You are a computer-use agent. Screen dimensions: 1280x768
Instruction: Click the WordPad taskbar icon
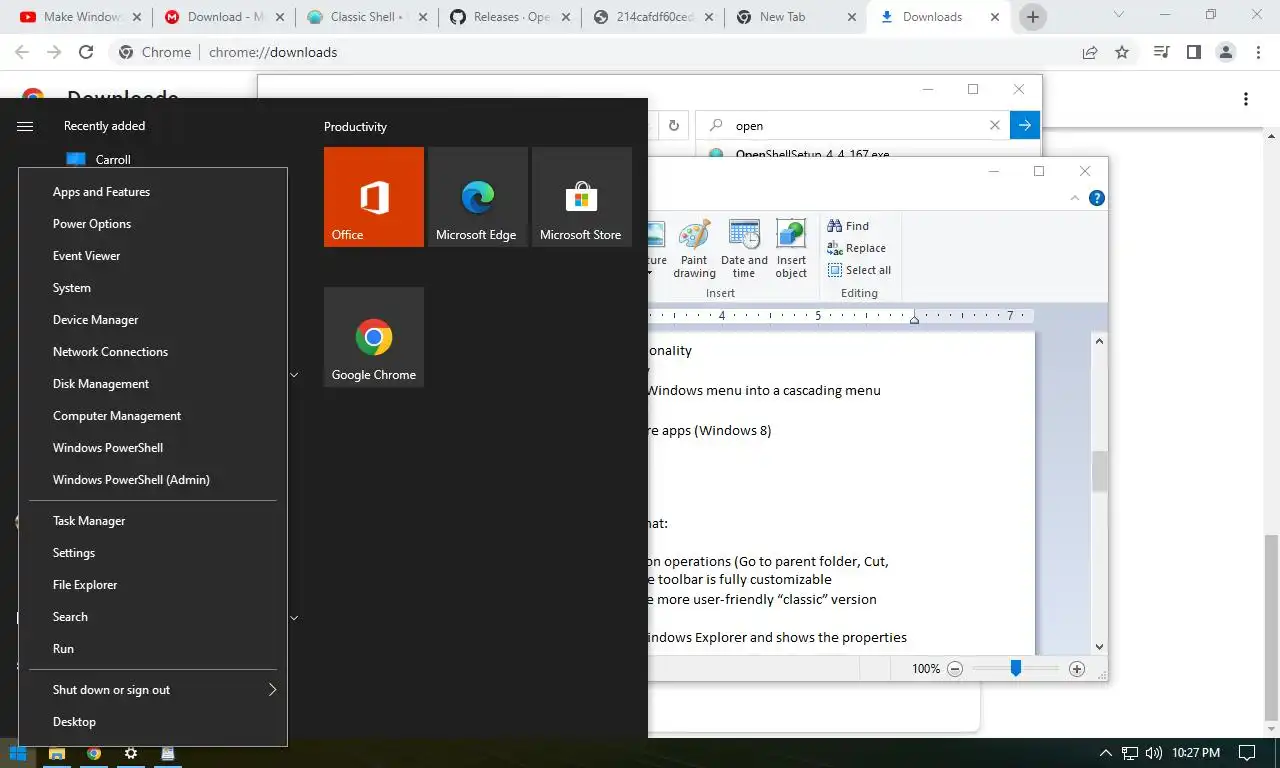(x=168, y=753)
